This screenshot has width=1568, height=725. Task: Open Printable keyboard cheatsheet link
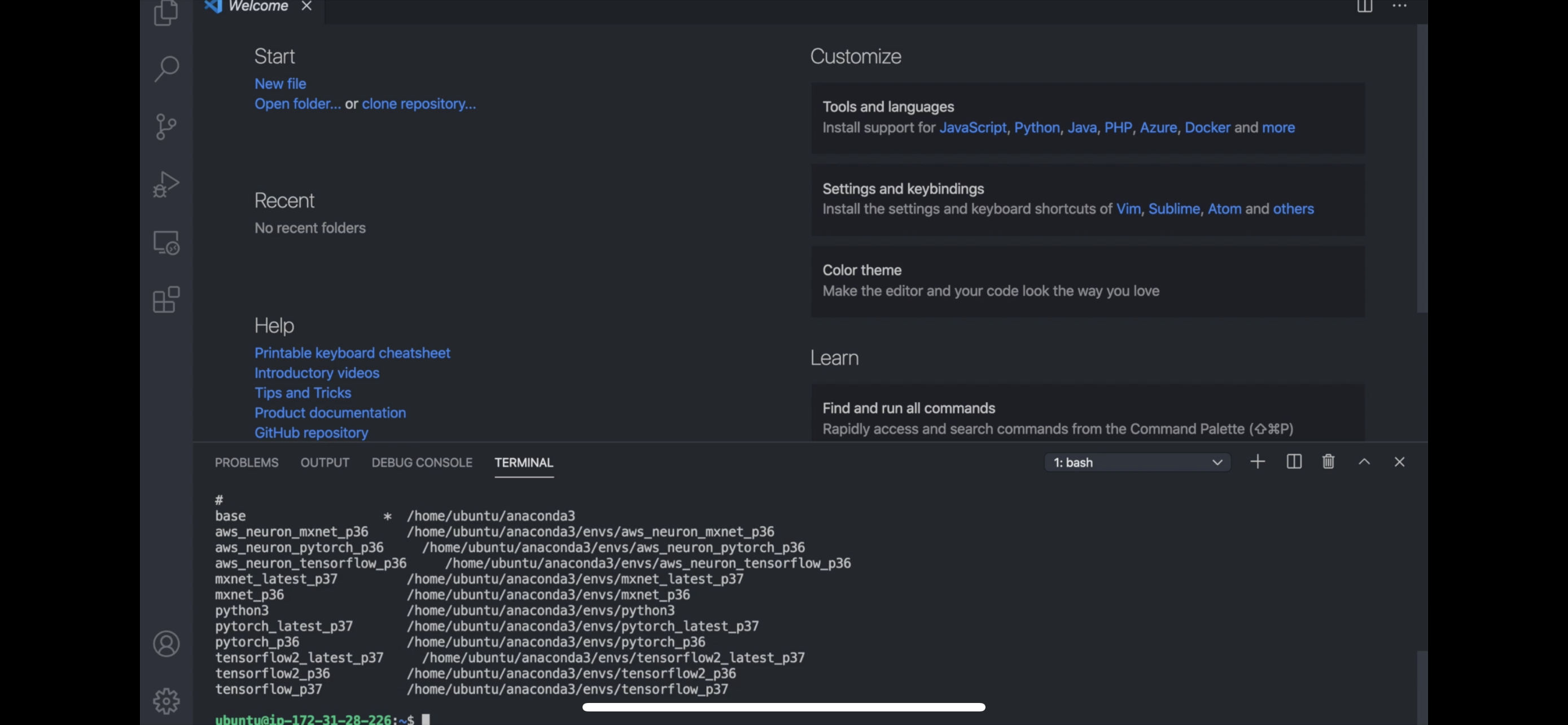pyautogui.click(x=352, y=353)
